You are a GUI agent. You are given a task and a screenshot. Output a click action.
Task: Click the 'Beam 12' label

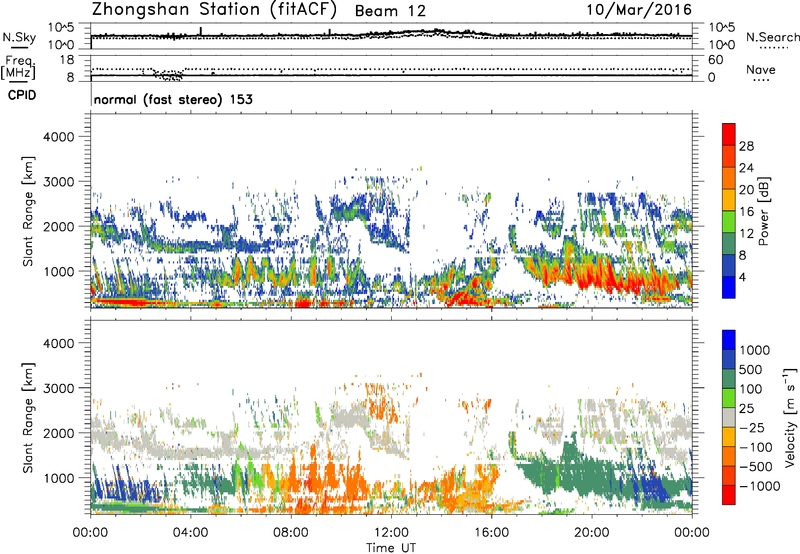390,11
